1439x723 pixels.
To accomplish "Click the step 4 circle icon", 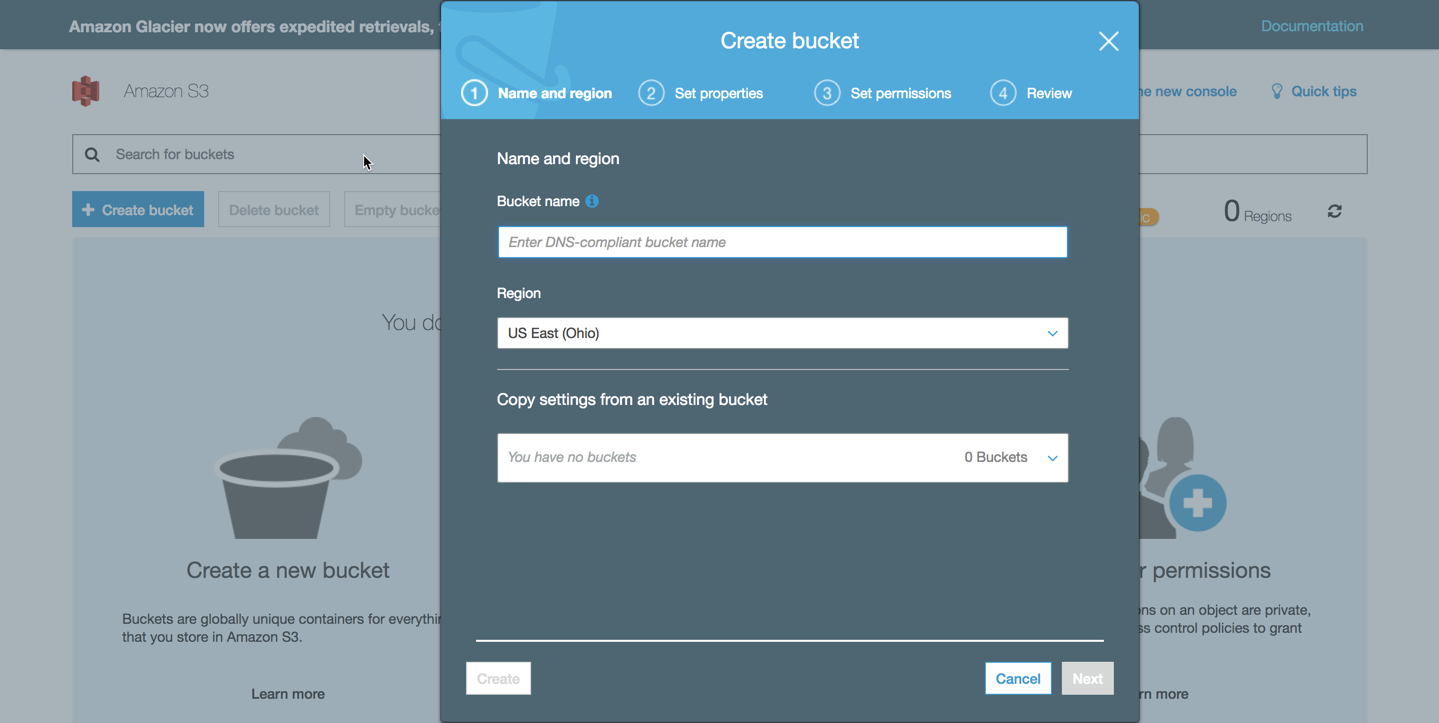I will [1003, 93].
